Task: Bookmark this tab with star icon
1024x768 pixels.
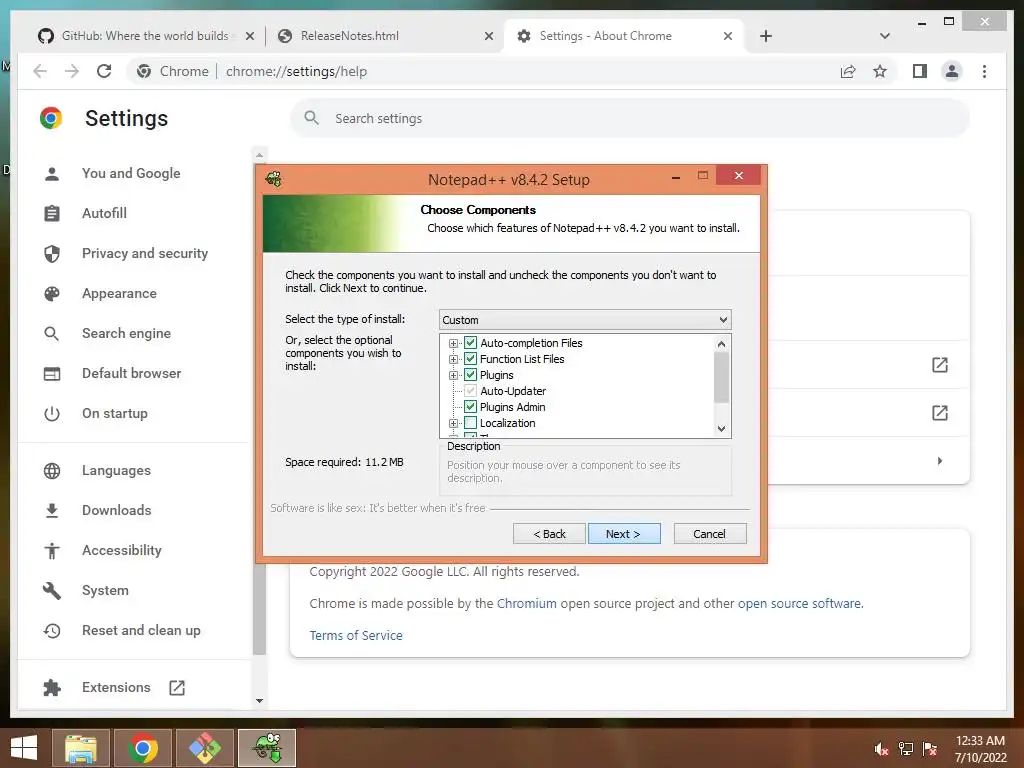Action: click(x=880, y=71)
